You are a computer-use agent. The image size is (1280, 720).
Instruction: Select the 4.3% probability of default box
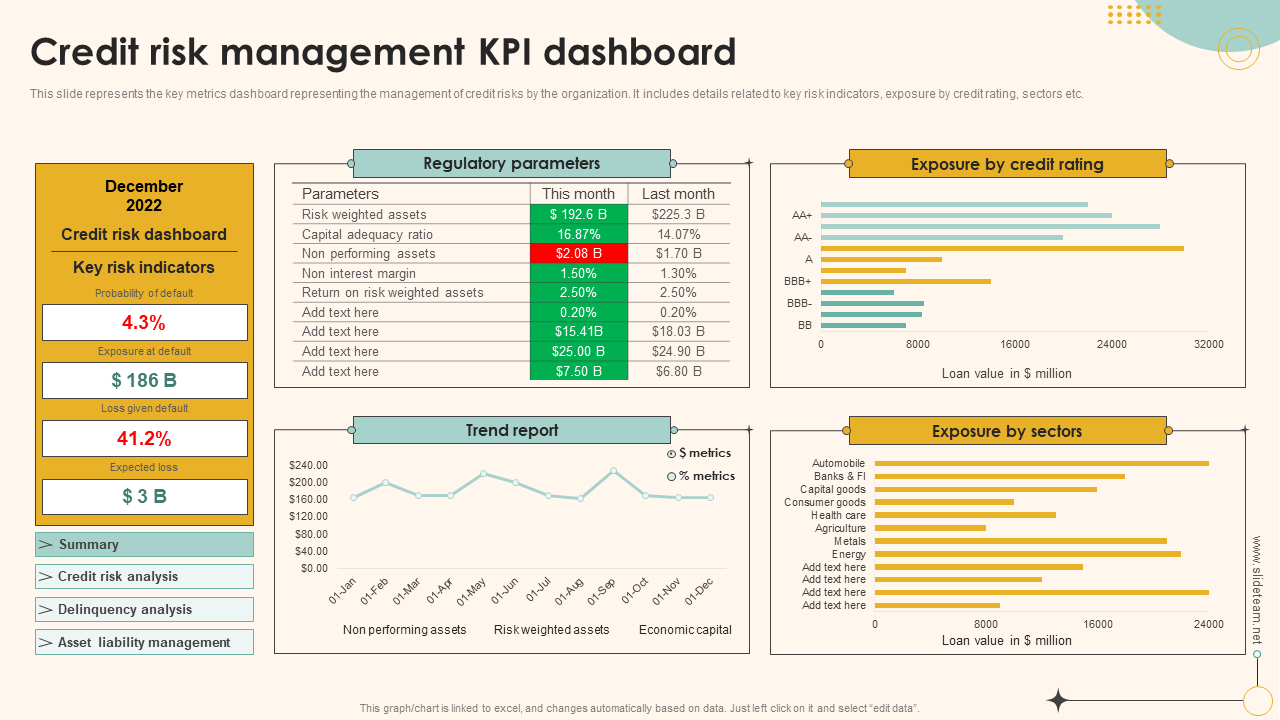(144, 322)
